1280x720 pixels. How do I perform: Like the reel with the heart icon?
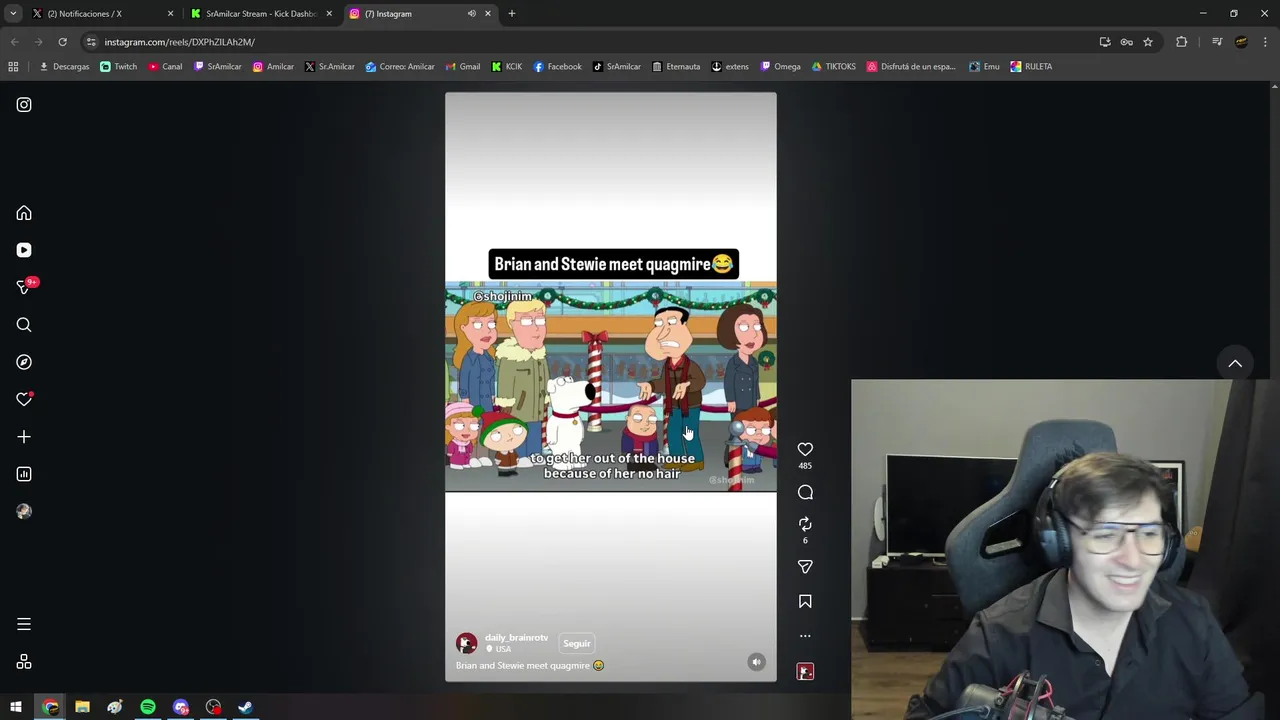(x=805, y=450)
